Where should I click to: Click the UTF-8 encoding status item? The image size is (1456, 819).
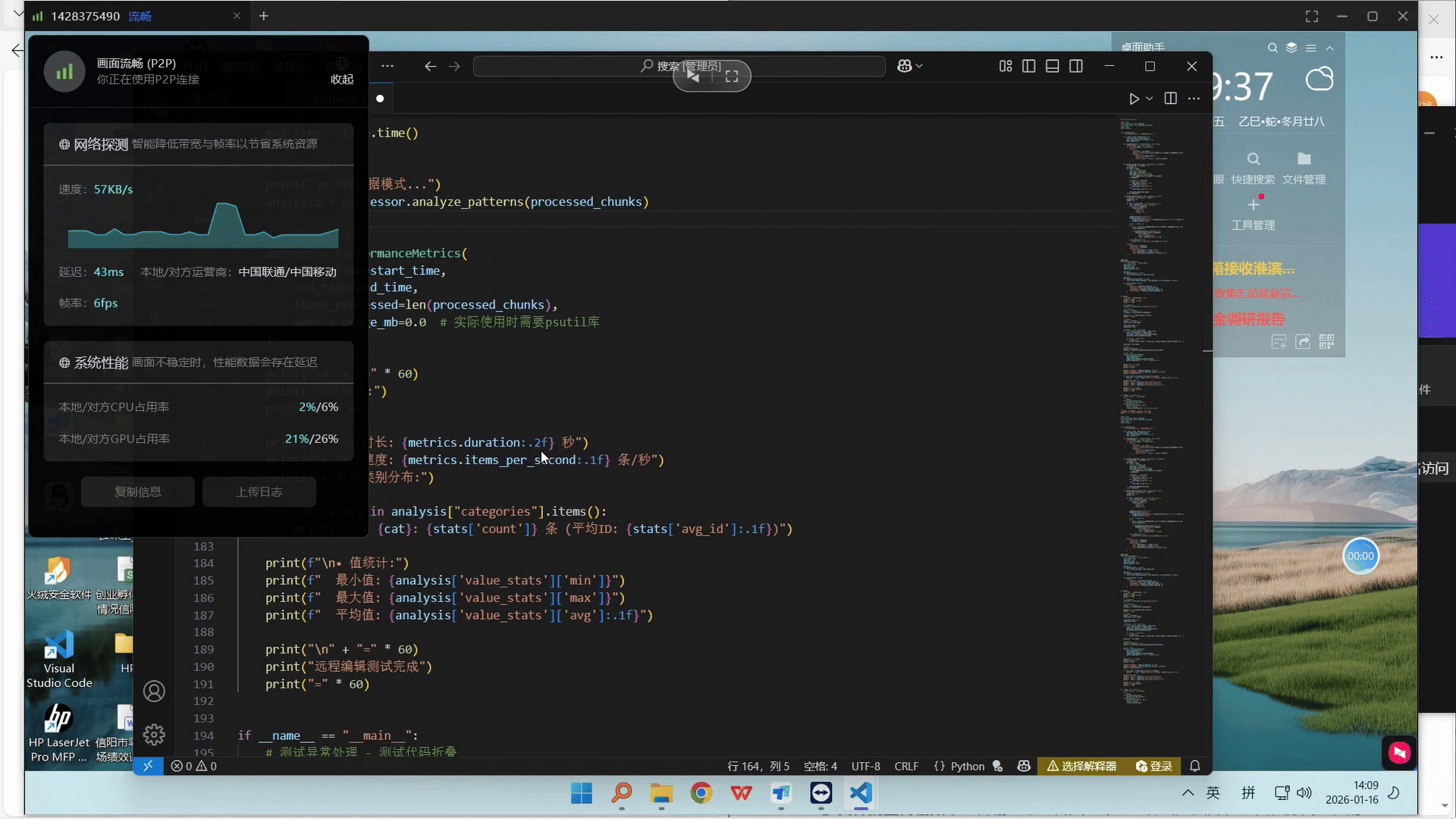click(865, 767)
